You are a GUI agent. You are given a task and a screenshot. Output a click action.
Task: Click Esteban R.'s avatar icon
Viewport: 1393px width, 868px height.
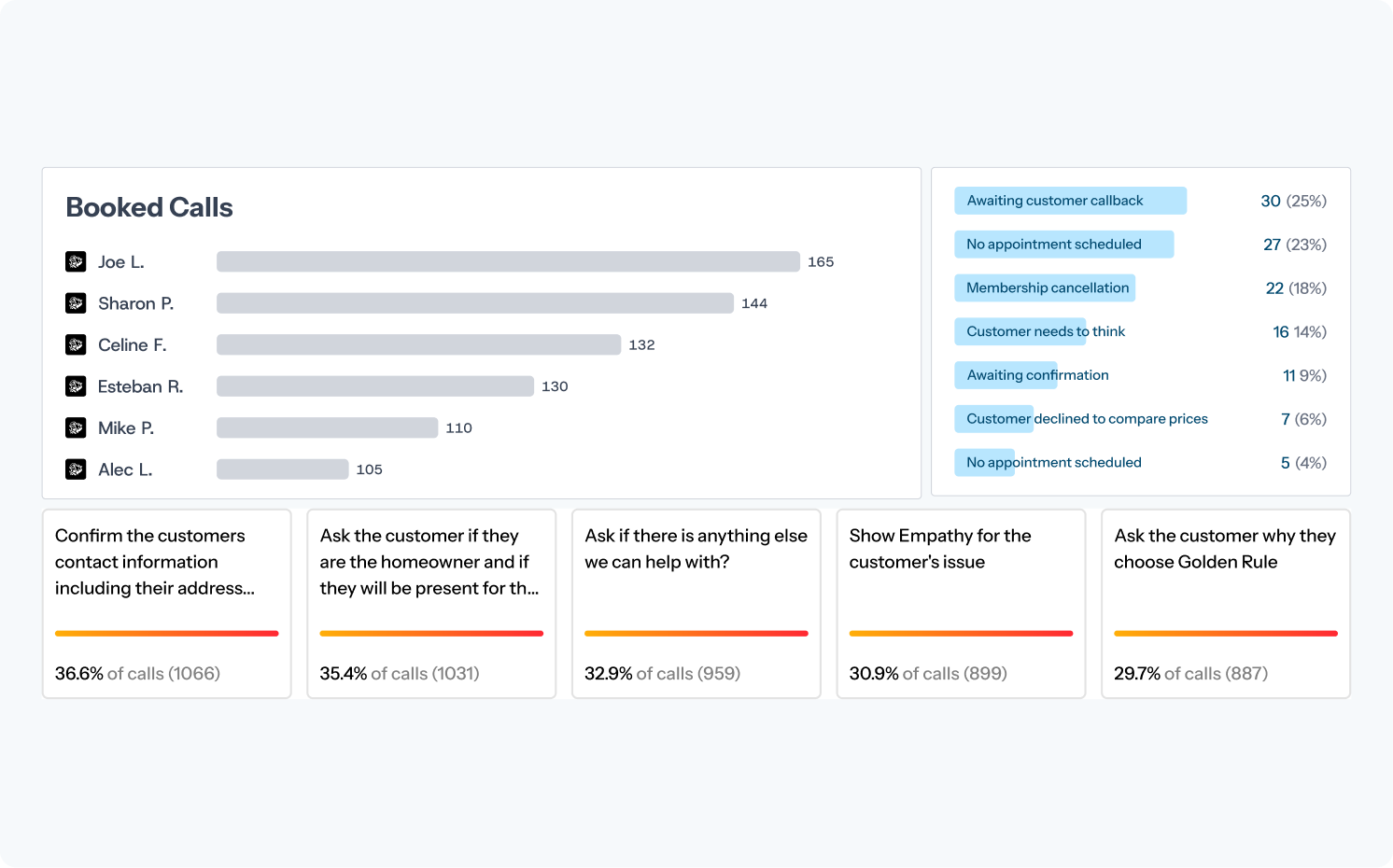pyautogui.click(x=76, y=386)
